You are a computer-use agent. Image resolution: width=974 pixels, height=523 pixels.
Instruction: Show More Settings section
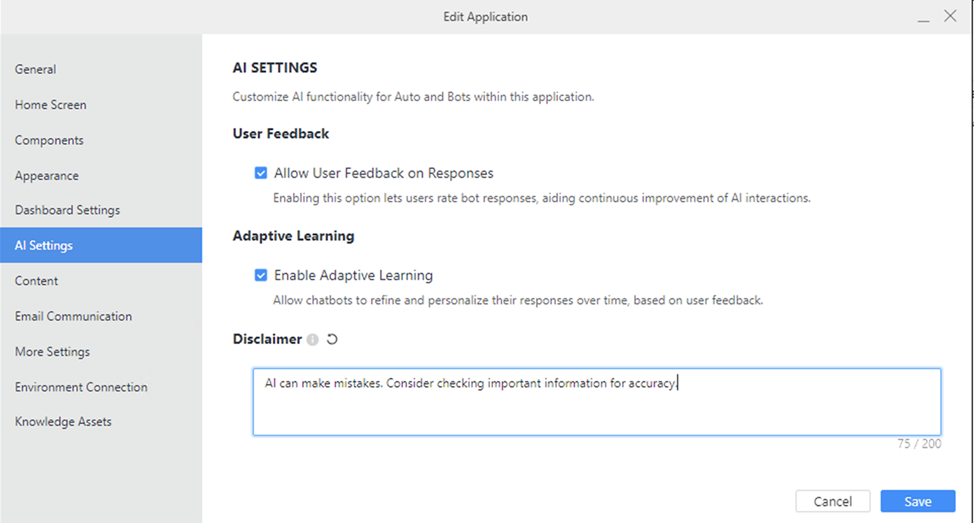tap(52, 352)
